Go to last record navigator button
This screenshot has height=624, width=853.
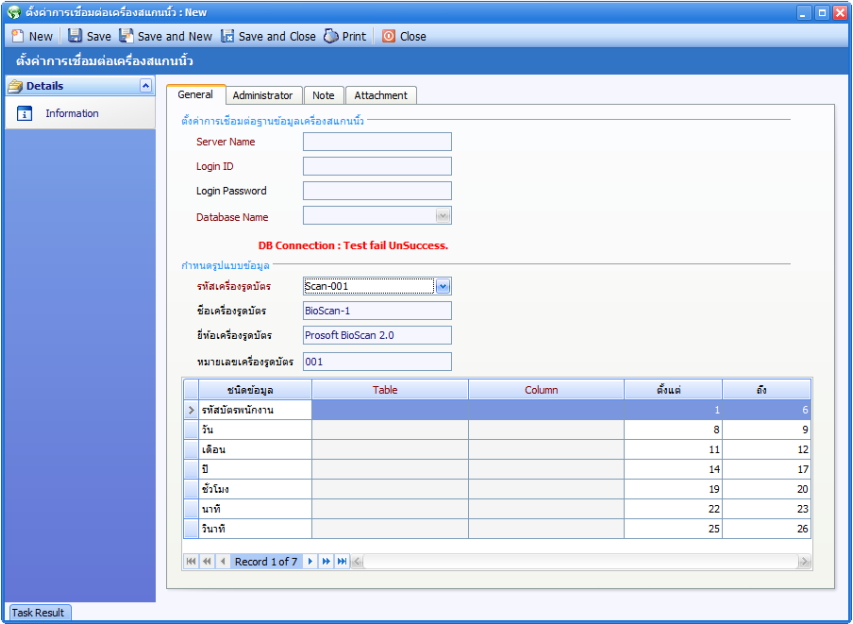click(x=342, y=561)
